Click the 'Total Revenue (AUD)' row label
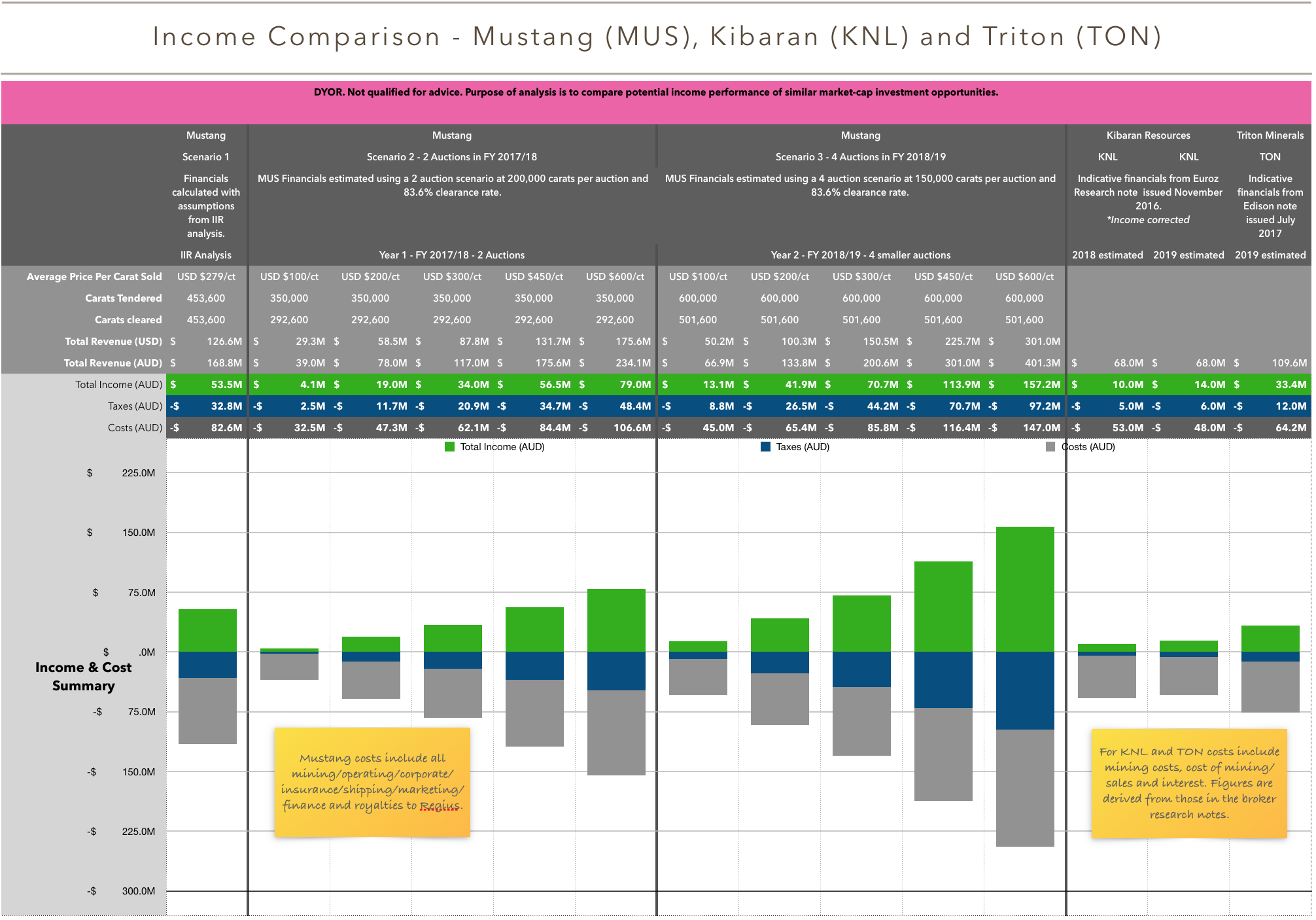This screenshot has width=1316, height=920. click(x=113, y=363)
